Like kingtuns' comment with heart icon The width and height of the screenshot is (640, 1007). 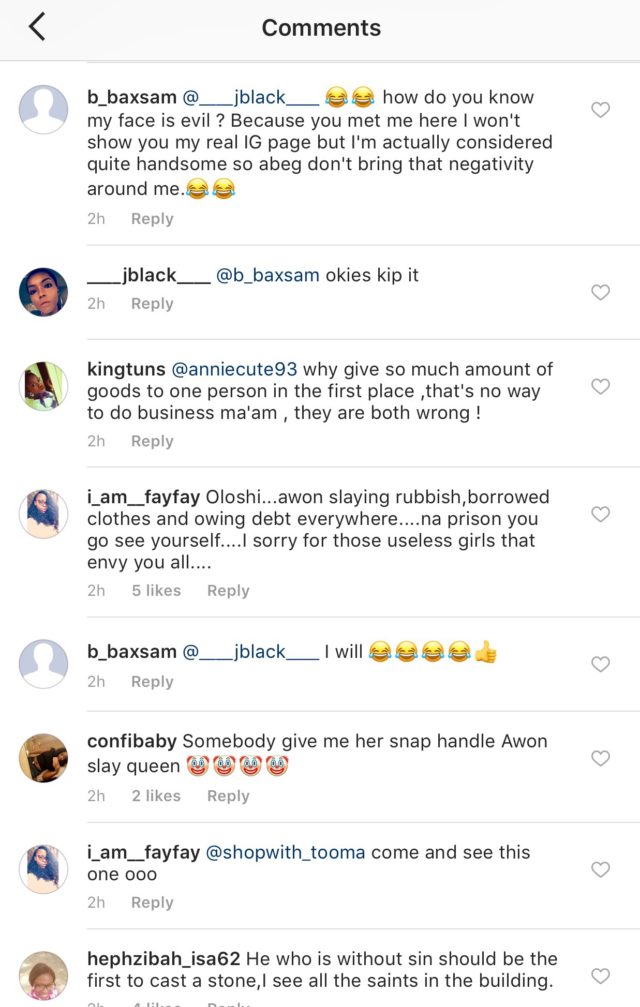[600, 386]
